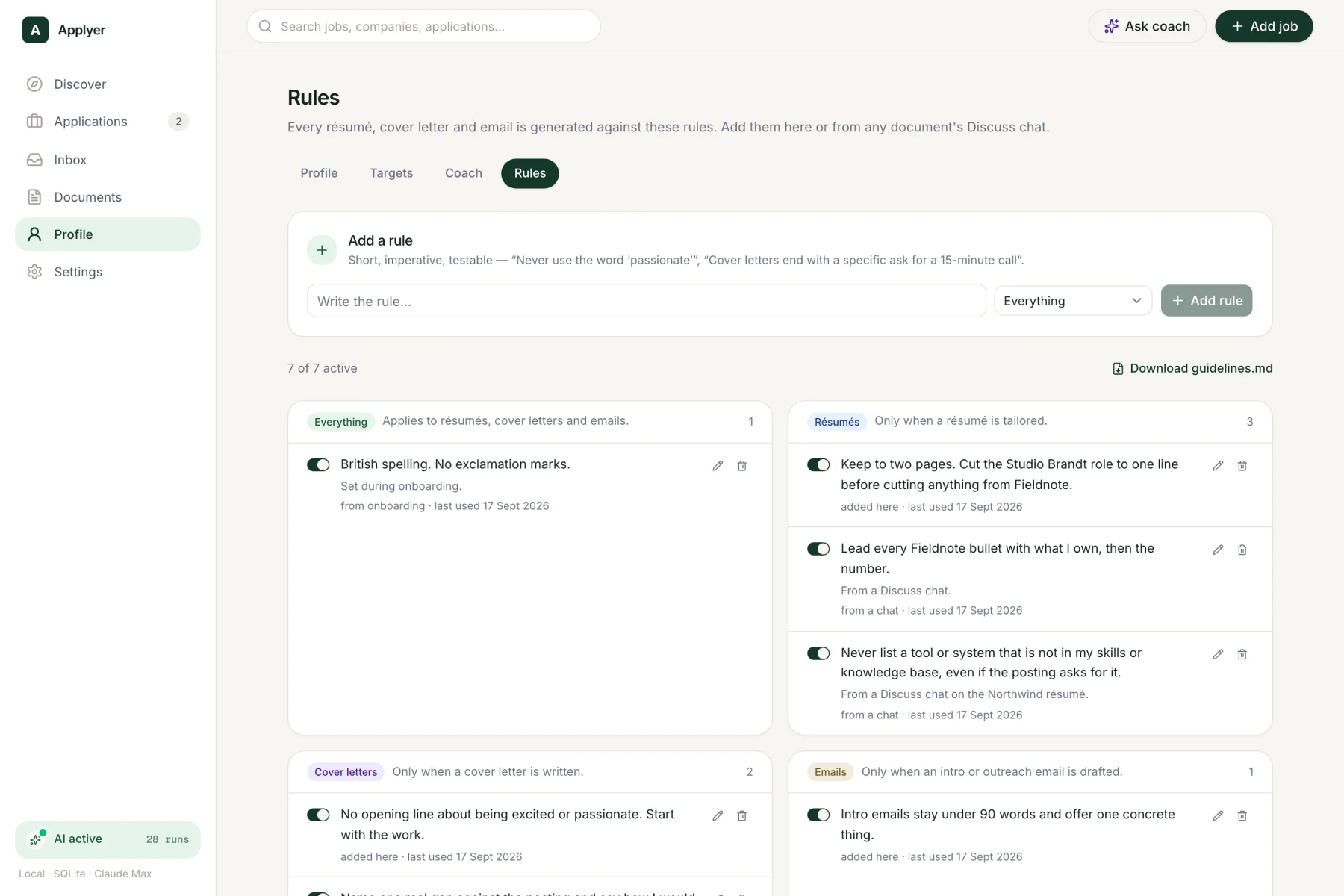Click the Applications count badge
The image size is (1344, 896).
(x=178, y=122)
